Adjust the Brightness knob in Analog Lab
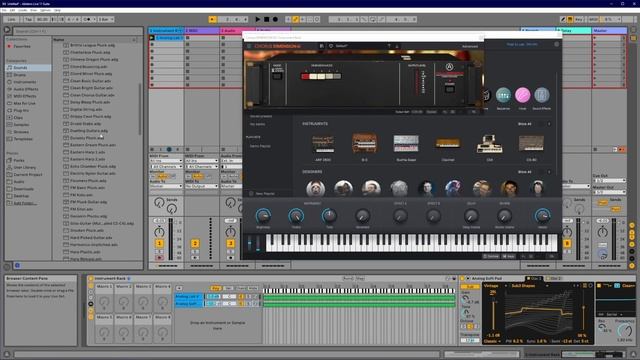 [x=263, y=216]
